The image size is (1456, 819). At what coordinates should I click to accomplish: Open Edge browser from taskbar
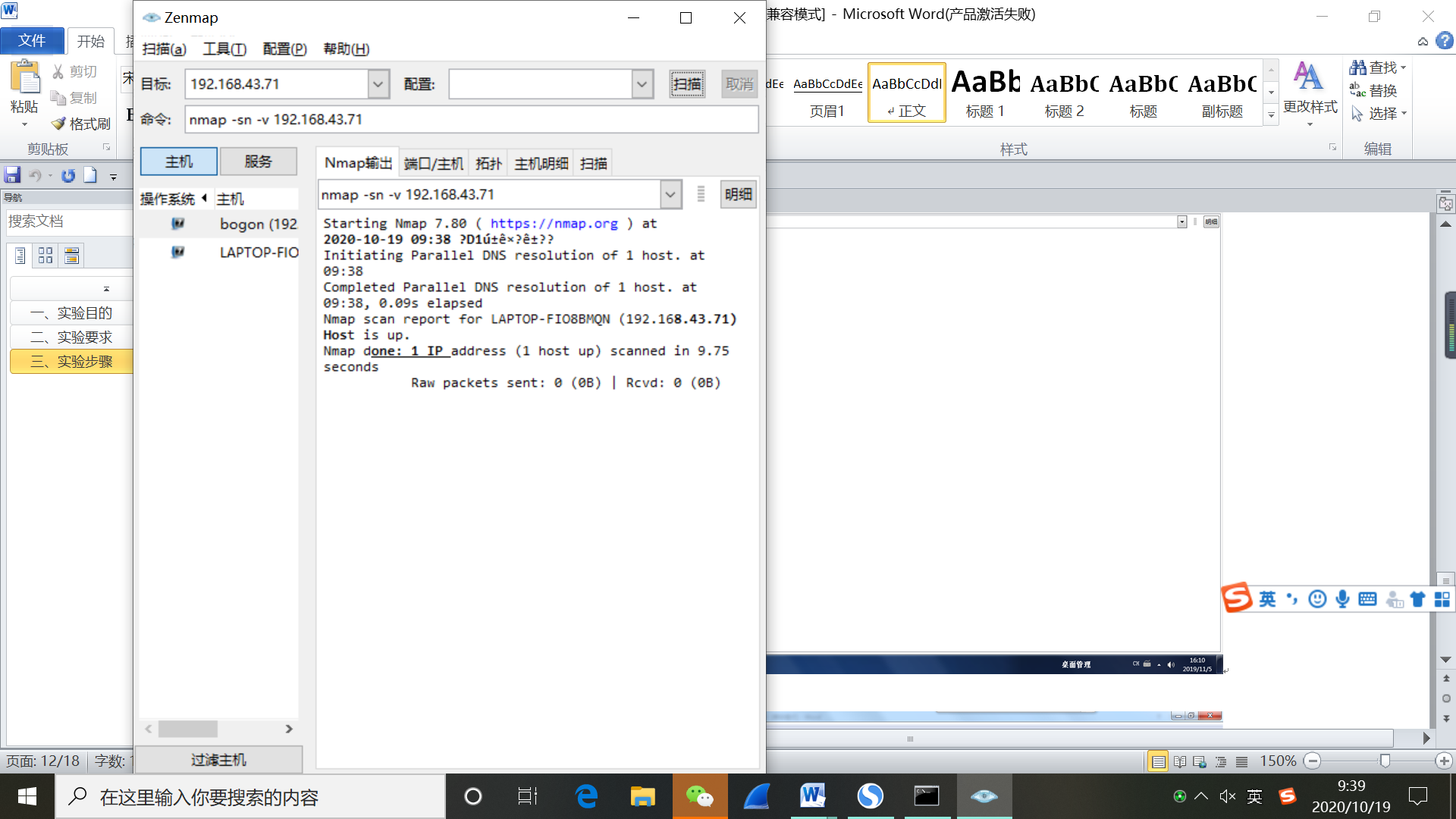[586, 796]
